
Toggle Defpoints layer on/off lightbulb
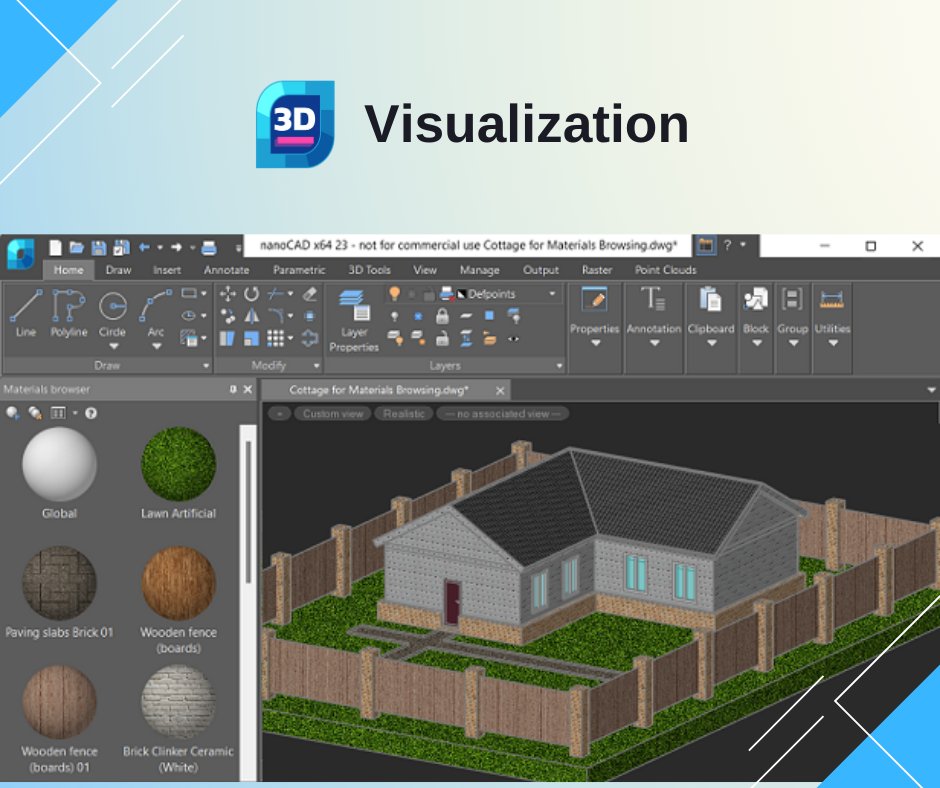(x=394, y=293)
